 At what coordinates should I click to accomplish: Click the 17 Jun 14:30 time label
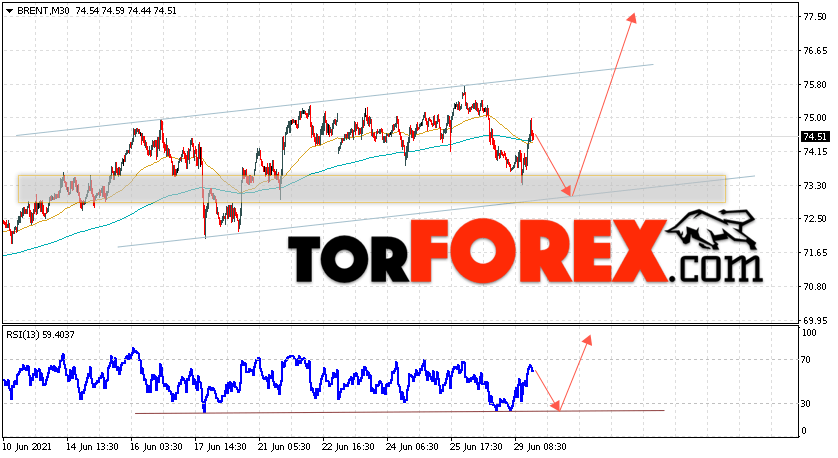(x=220, y=447)
